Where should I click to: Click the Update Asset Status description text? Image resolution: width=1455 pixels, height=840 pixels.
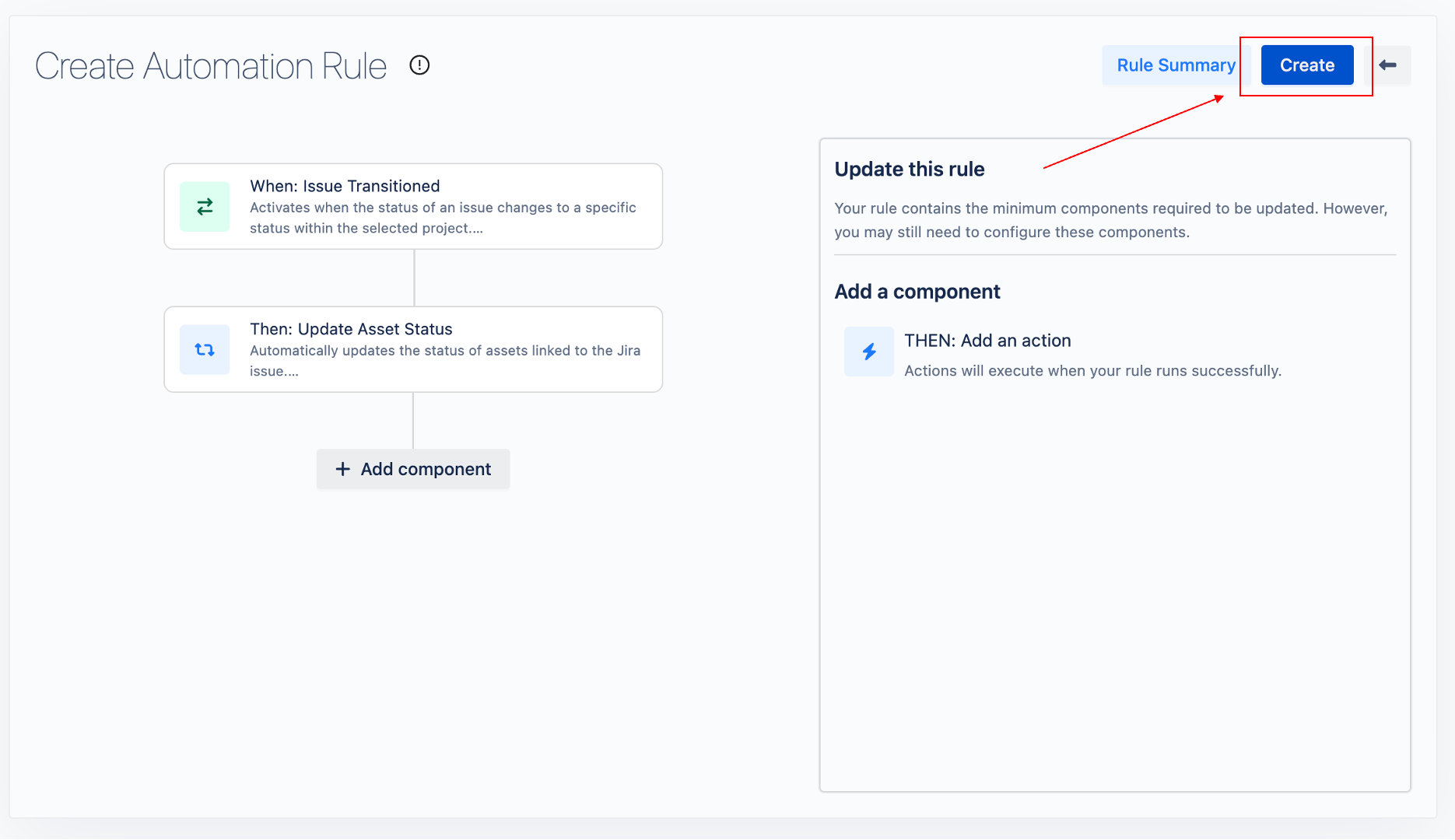[x=444, y=361]
